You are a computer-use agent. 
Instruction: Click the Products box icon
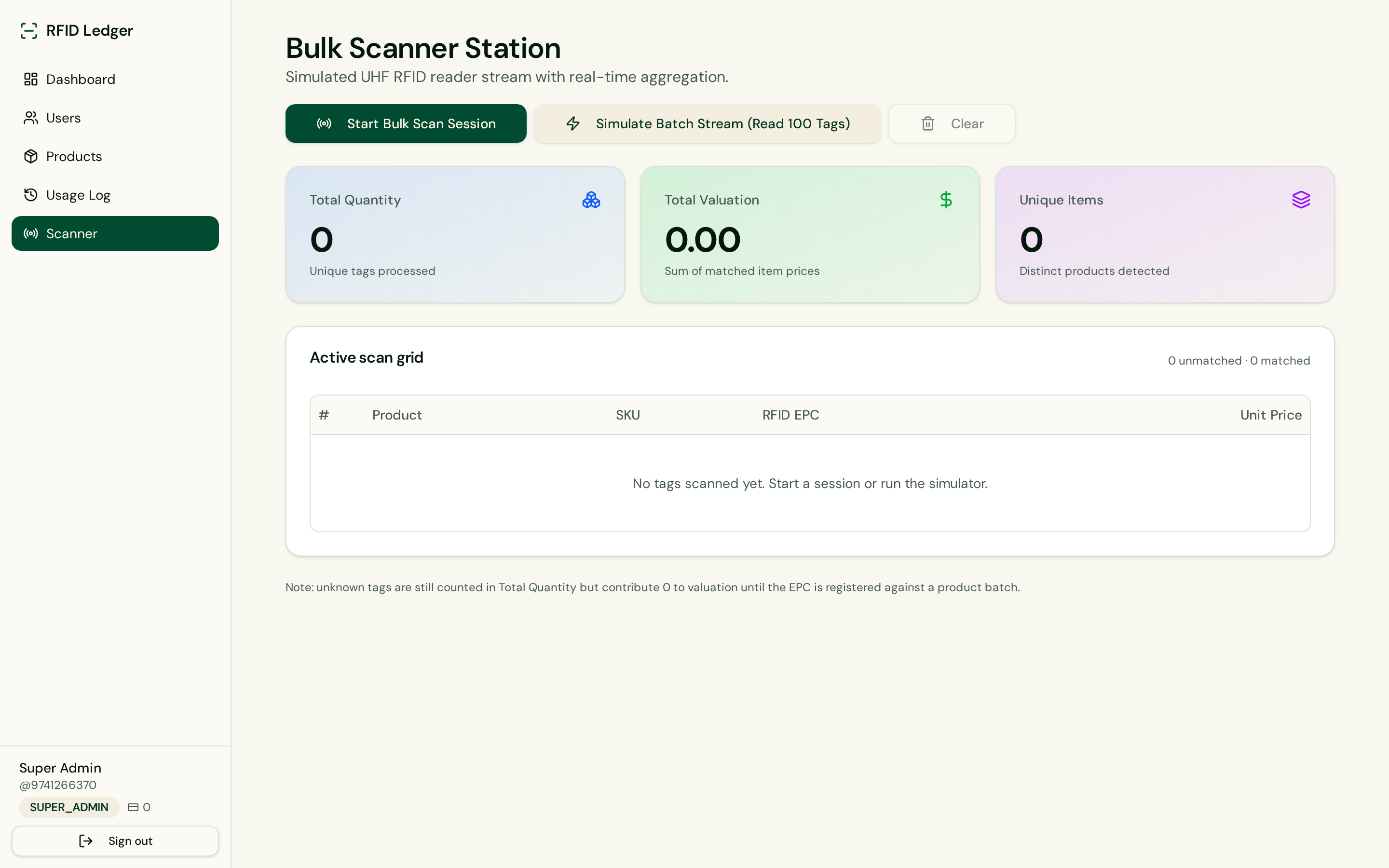(x=30, y=156)
